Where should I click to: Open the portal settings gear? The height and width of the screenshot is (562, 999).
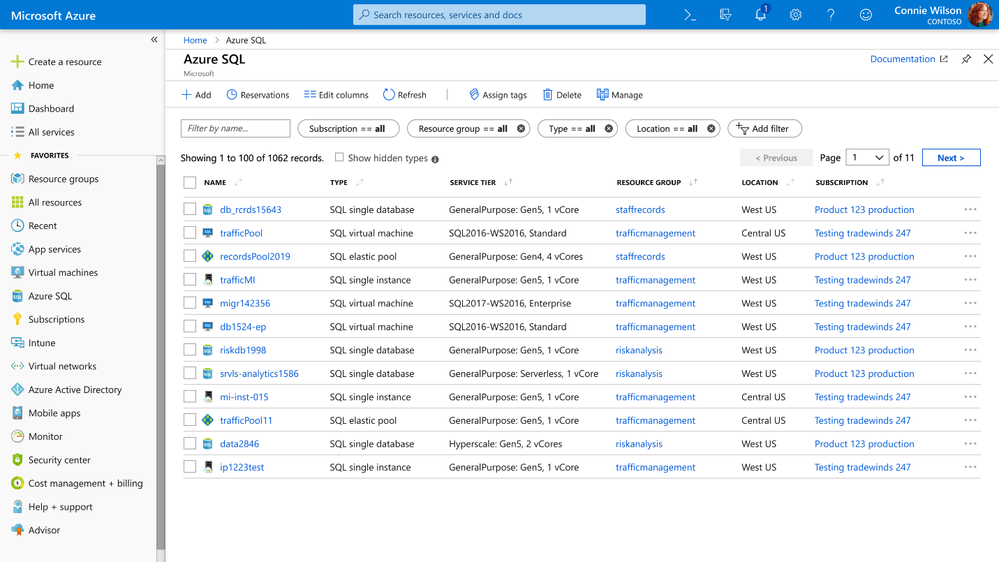[x=795, y=15]
